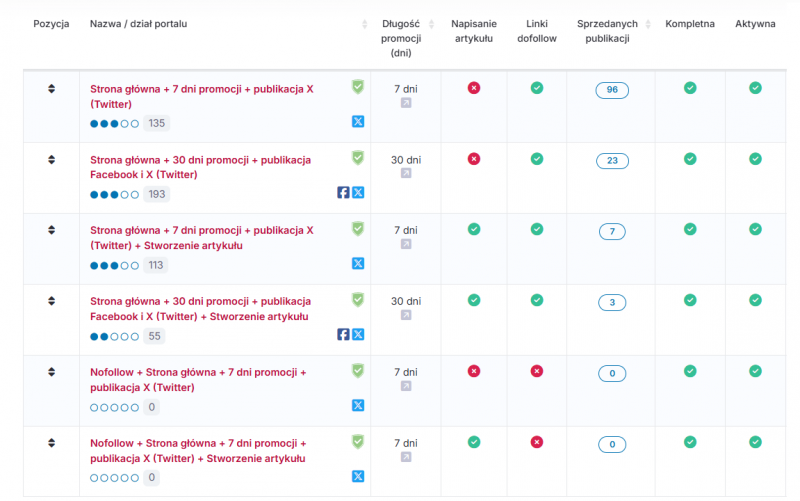The height and width of the screenshot is (501, 800).
Task: Click the arrow icon under the first '30 dni'
Action: pyautogui.click(x=406, y=174)
